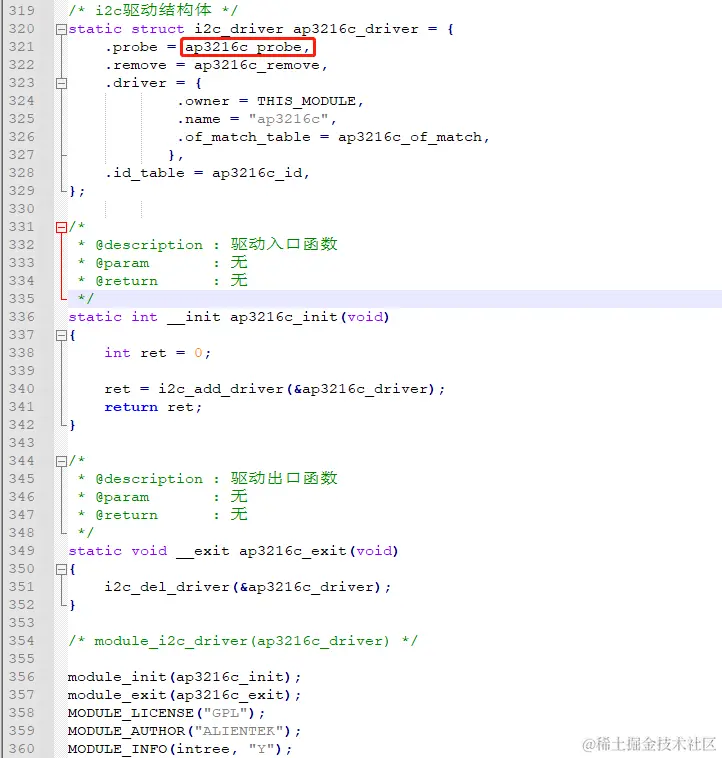Click i2c_add_driver call on line 340

pos(221,389)
